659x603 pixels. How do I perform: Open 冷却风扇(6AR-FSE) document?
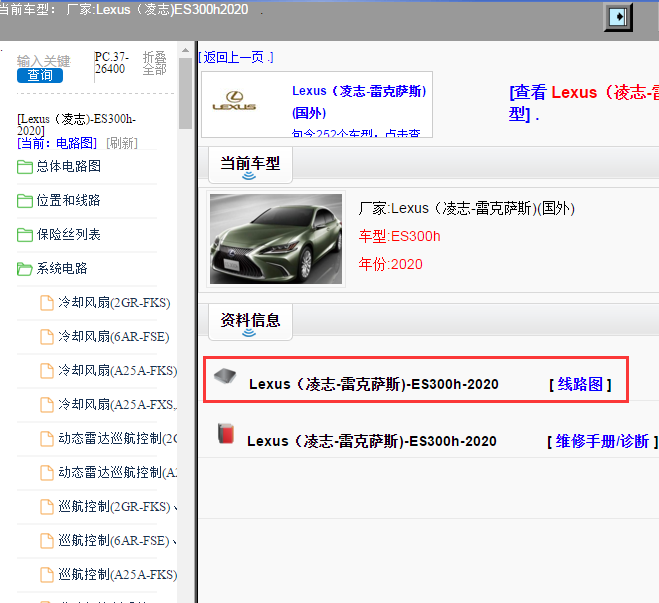pyautogui.click(x=113, y=337)
